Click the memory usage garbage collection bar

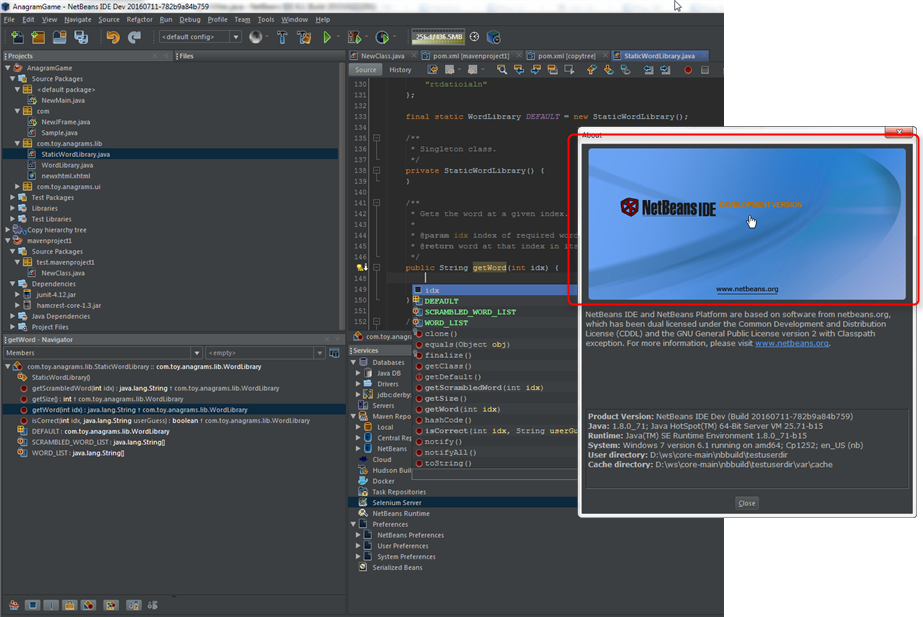(437, 37)
